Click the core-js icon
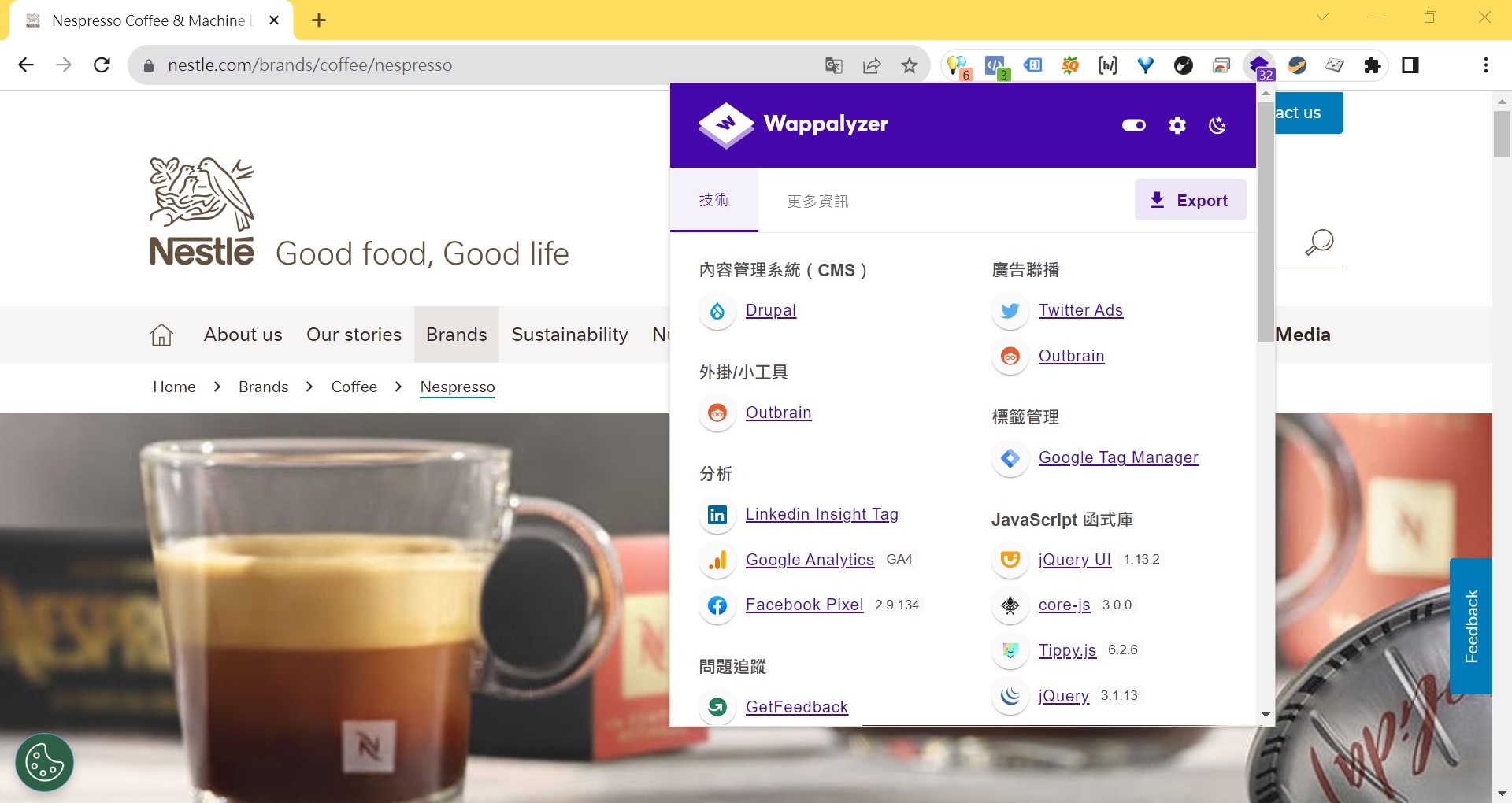Viewport: 1512px width, 803px height. 1010,605
